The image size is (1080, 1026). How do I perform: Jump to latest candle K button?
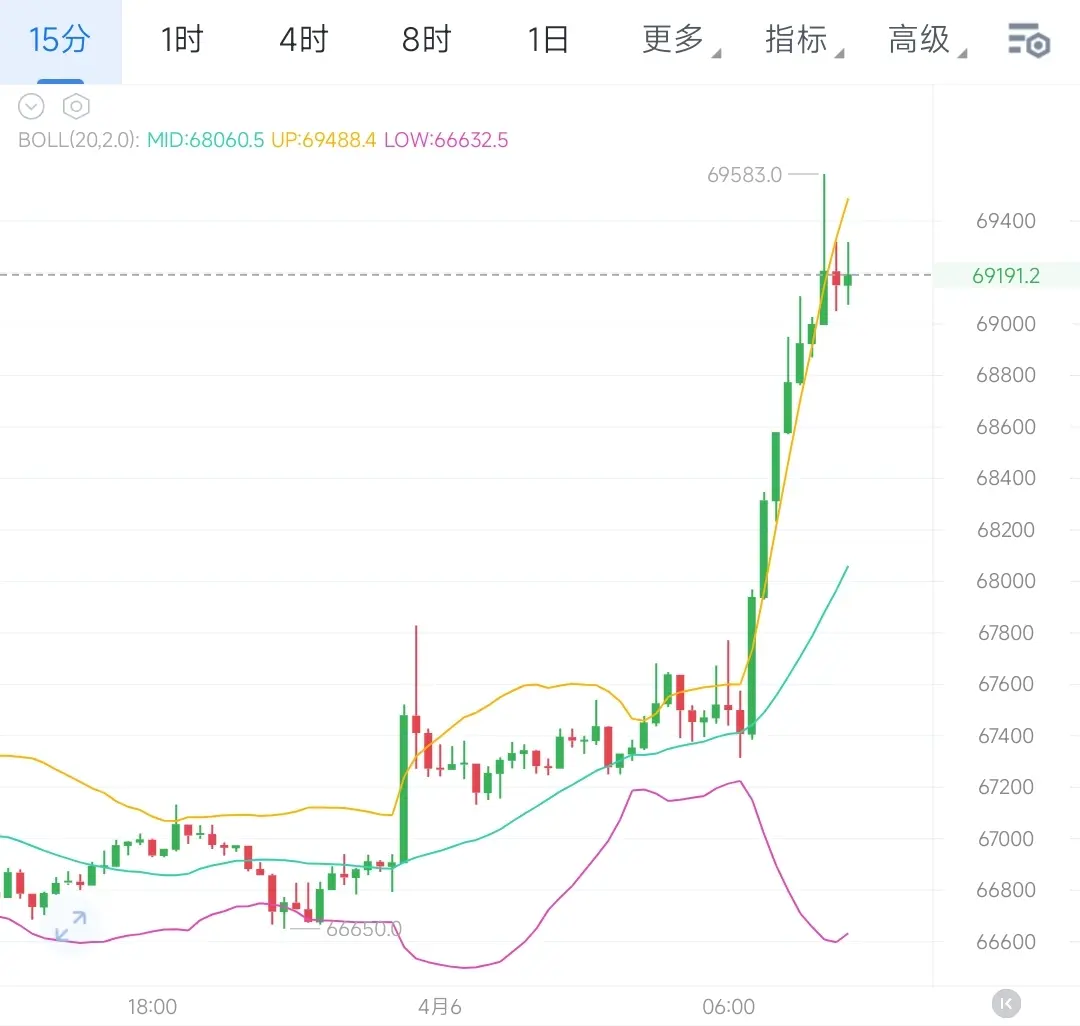[x=1006, y=1003]
